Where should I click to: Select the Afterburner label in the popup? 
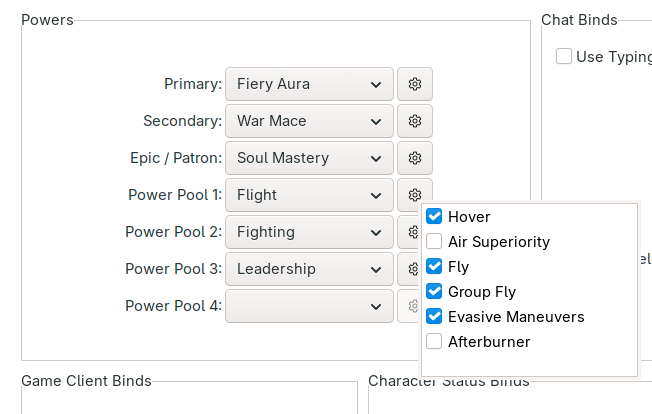click(x=489, y=342)
